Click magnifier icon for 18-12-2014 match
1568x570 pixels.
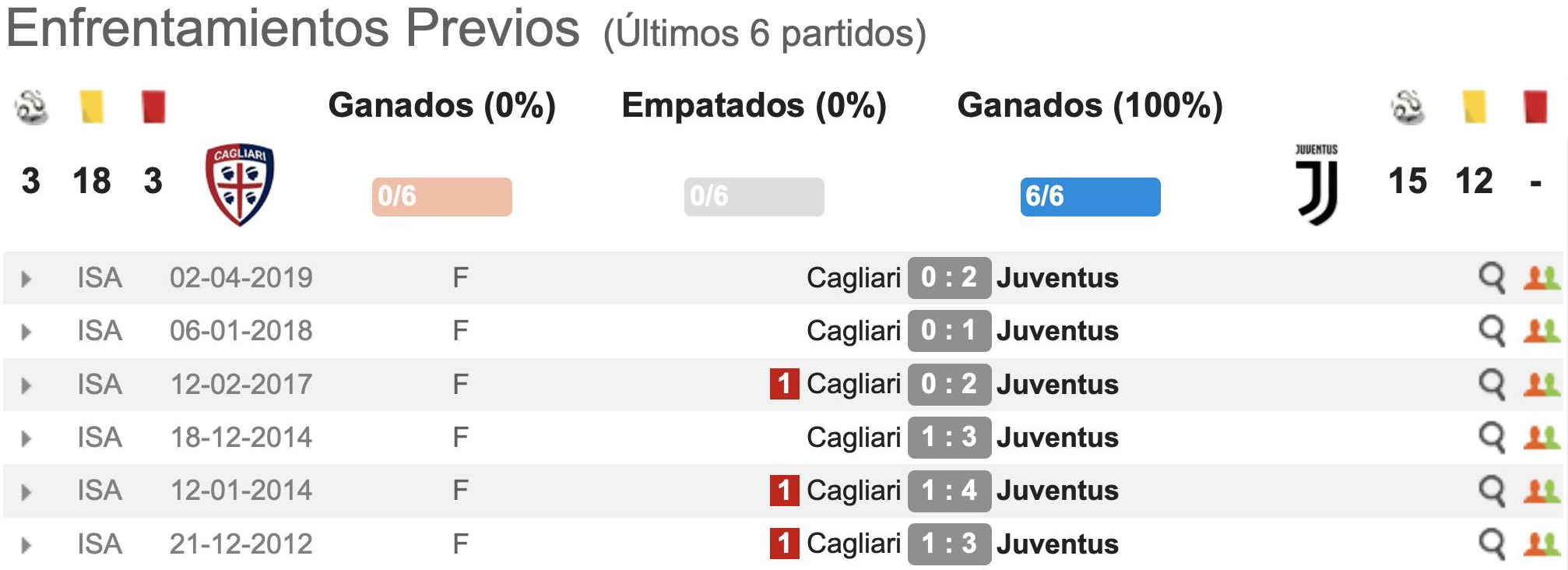pyautogui.click(x=1491, y=438)
